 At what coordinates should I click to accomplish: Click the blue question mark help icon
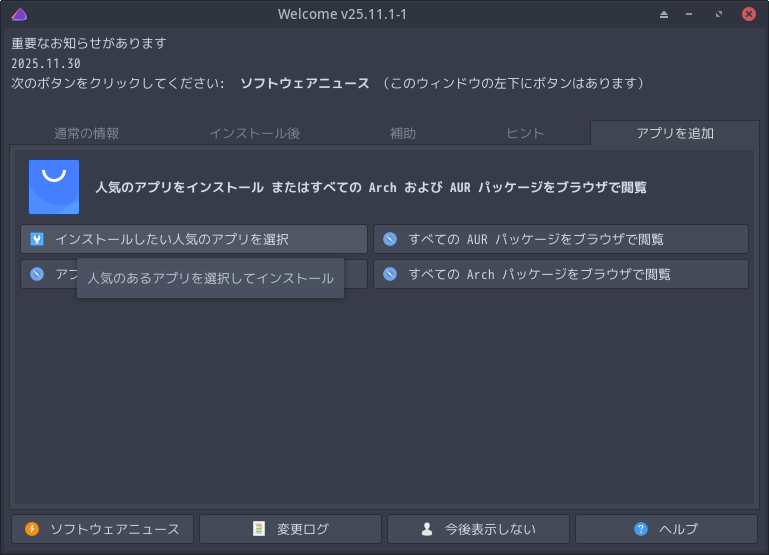click(641, 529)
